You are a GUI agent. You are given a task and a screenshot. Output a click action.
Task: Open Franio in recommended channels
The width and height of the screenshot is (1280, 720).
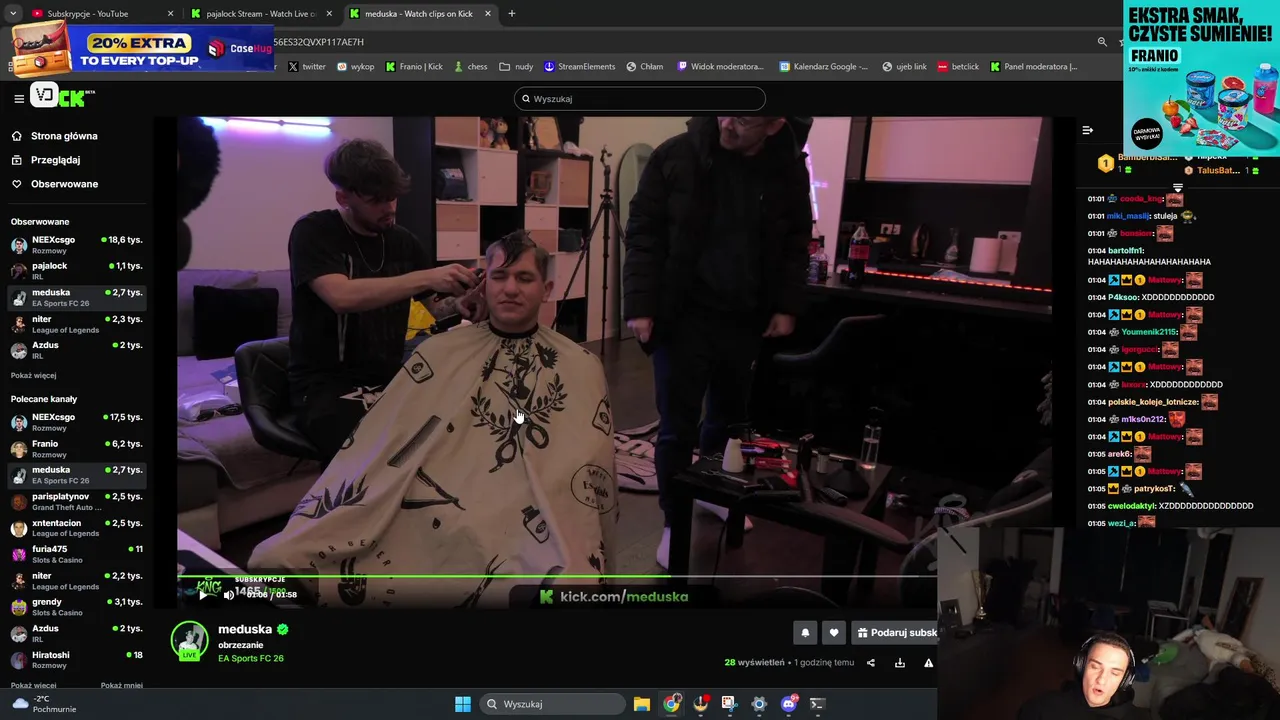pos(77,449)
